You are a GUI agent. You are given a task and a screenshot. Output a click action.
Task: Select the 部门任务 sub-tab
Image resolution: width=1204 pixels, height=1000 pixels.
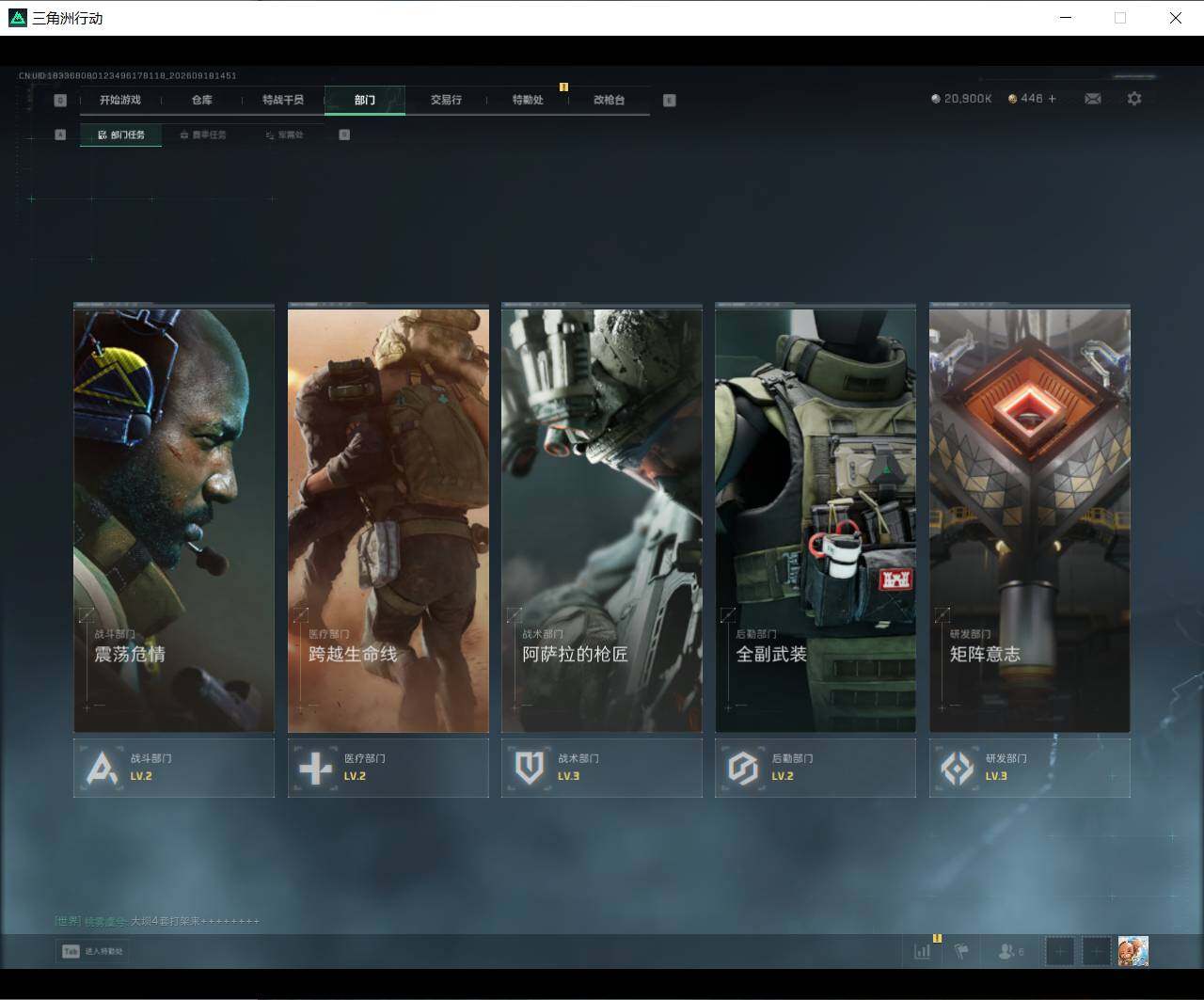tap(121, 135)
